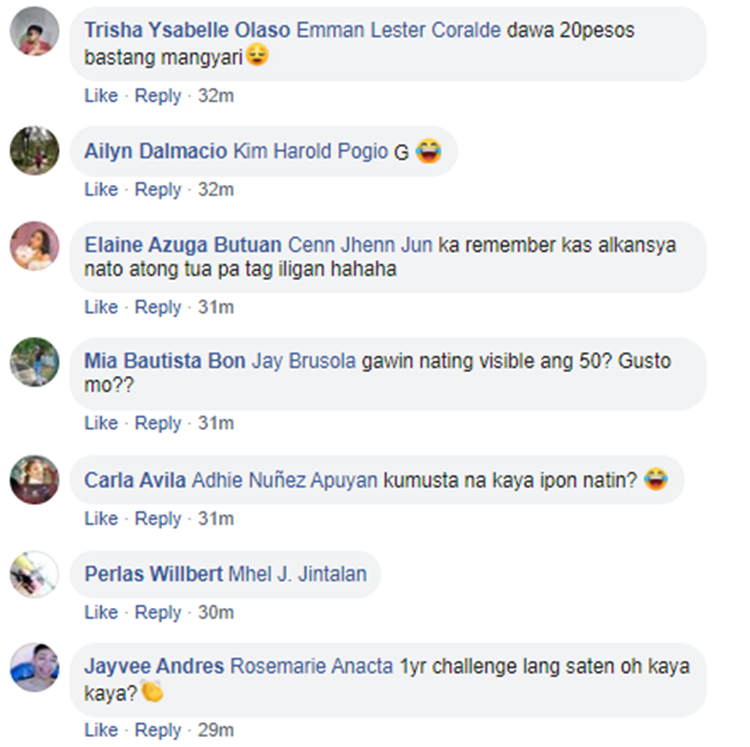
Task: Like Carla Avila's comment about ipon
Action: click(x=101, y=518)
